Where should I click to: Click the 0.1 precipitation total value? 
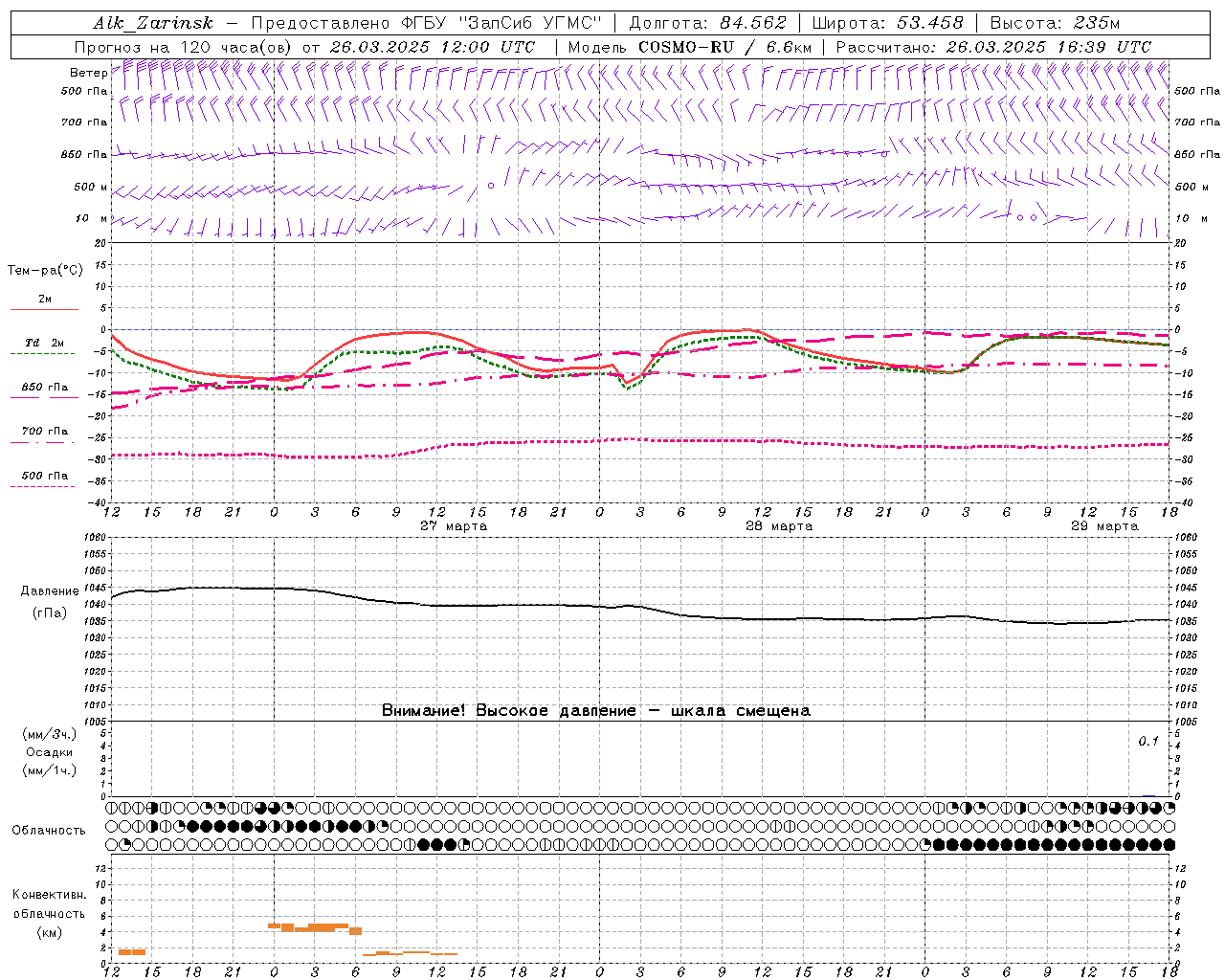(1148, 742)
